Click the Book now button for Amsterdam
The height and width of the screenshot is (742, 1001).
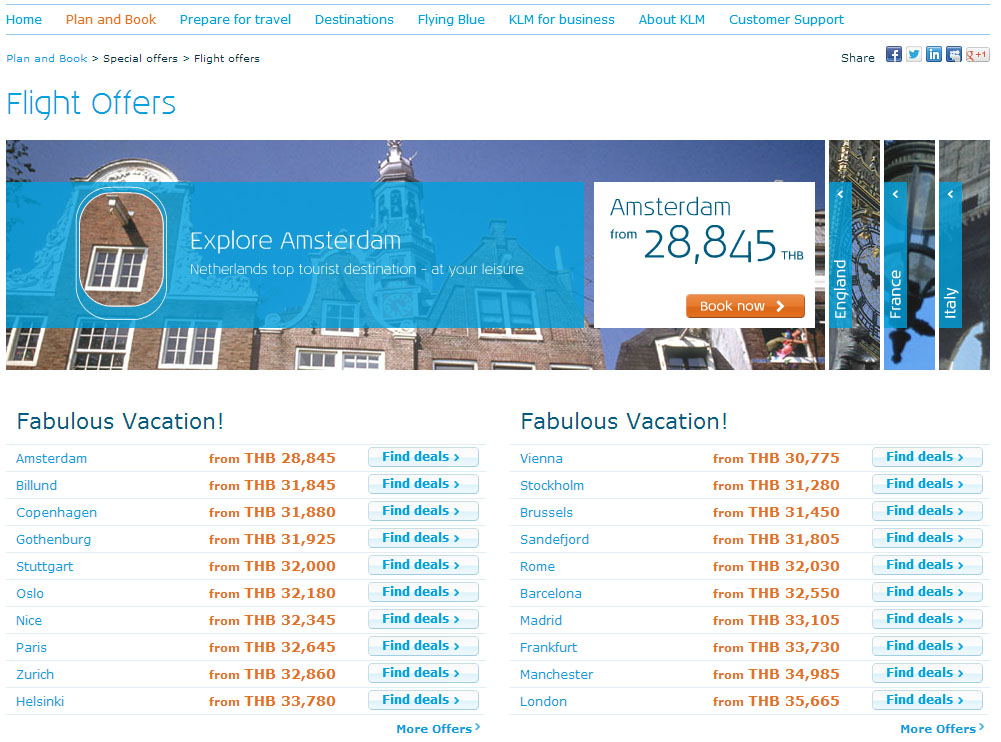745,306
